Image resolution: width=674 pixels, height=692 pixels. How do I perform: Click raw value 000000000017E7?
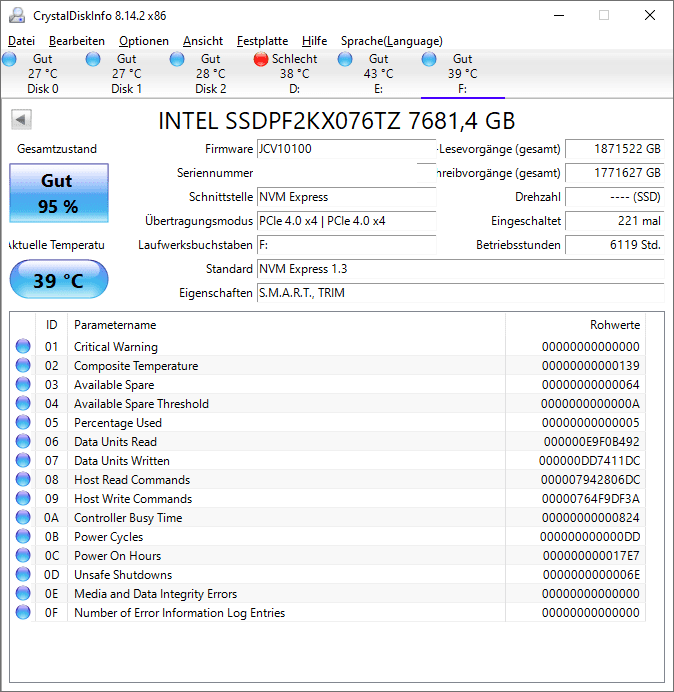(x=591, y=556)
